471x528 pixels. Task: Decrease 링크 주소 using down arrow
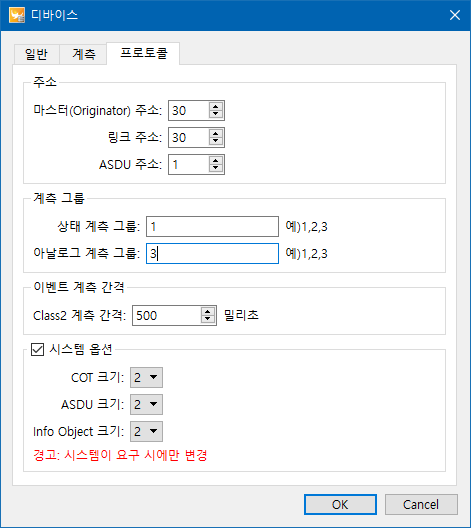pyautogui.click(x=216, y=141)
